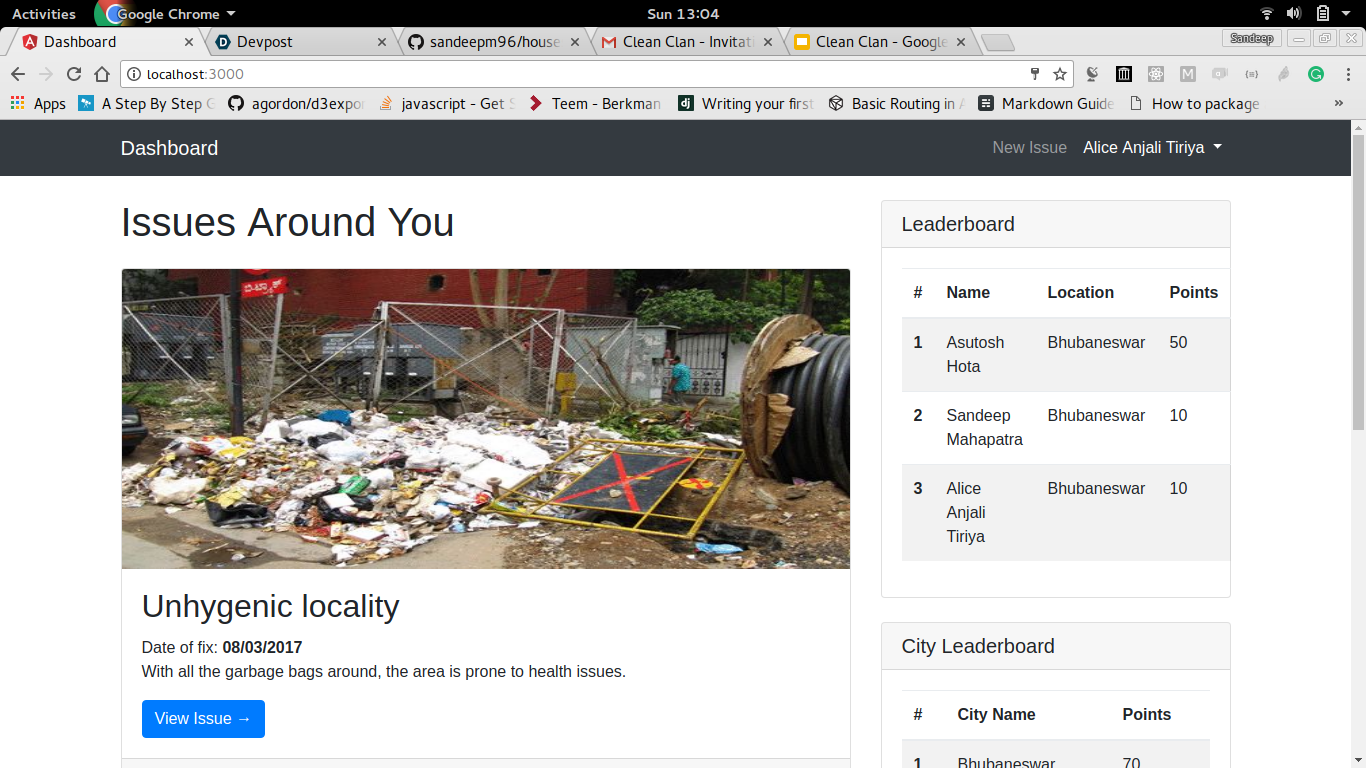Select 'Sandeep Mahapatra' in the Leaderboard

point(984,427)
